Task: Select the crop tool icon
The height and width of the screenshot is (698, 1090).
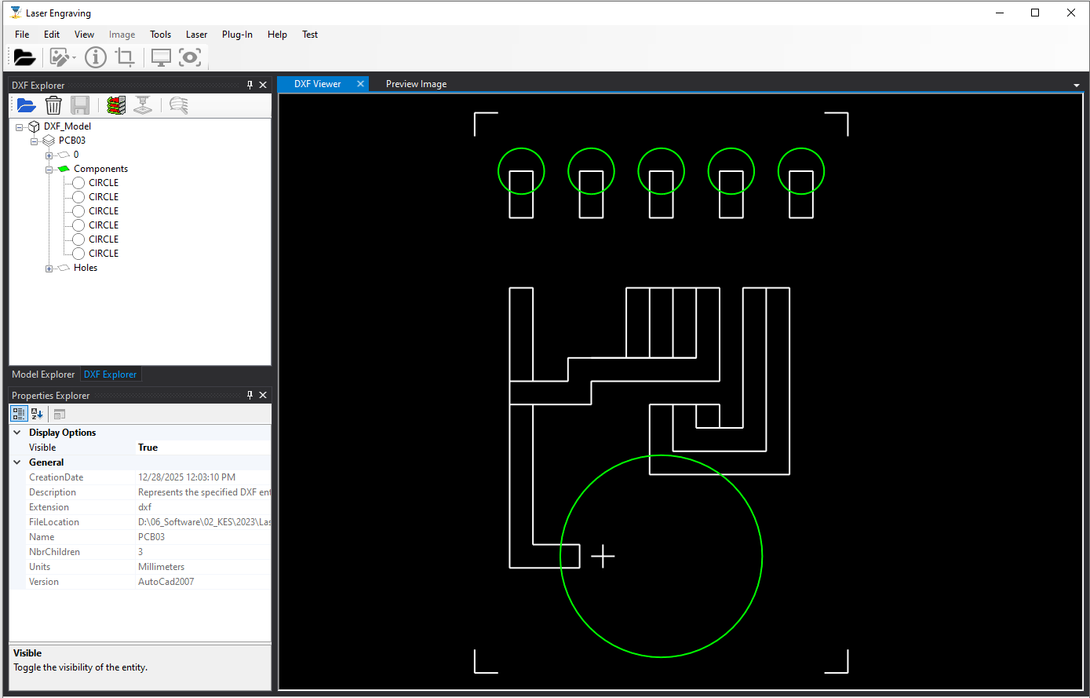Action: pyautogui.click(x=125, y=58)
